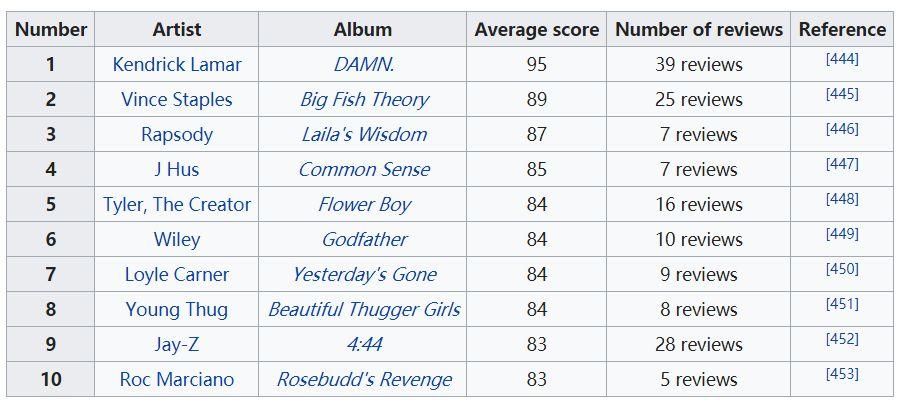Open Laila's Wisdom album link
Image resolution: width=906 pixels, height=406 pixels.
[363, 135]
